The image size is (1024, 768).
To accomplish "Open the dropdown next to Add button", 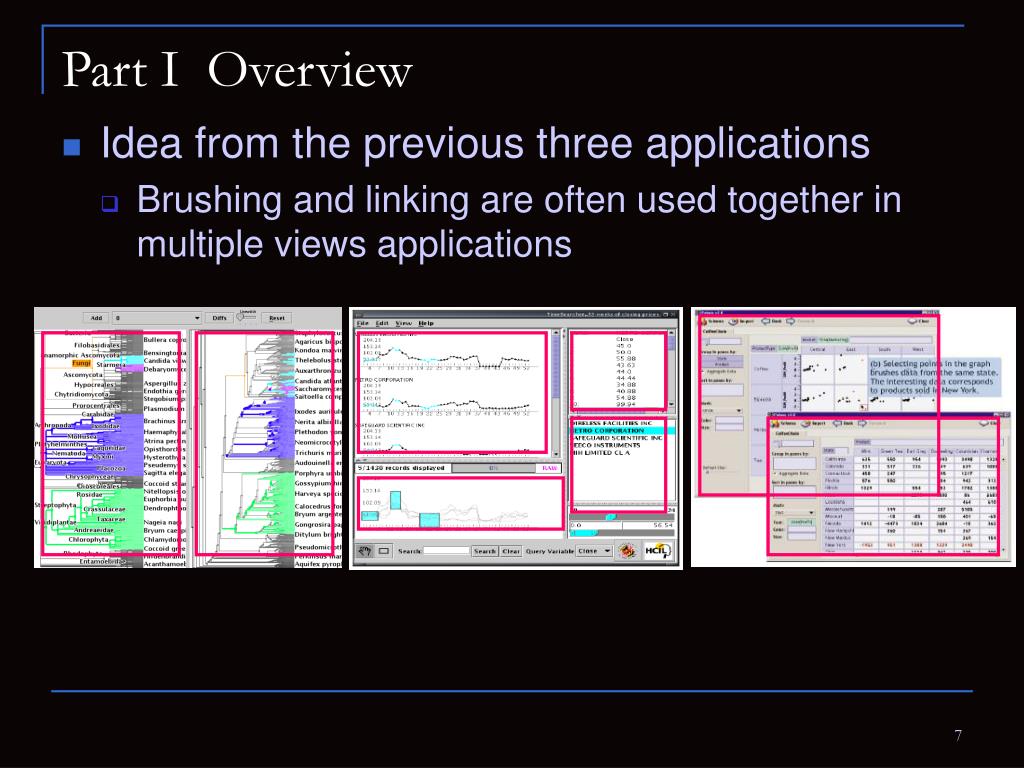I will point(157,318).
